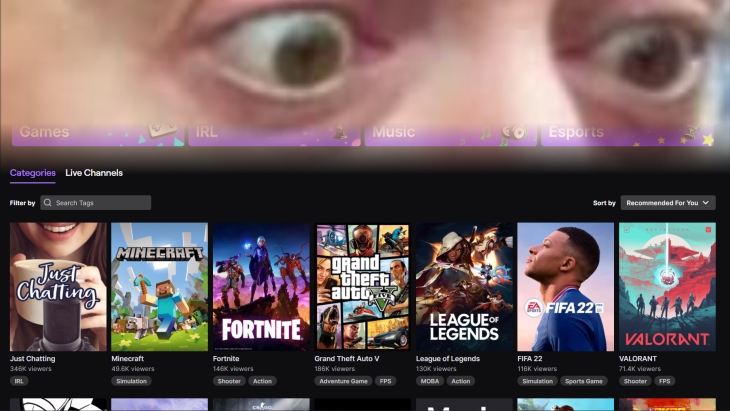
Task: Click the Fortnite title link
Action: point(226,358)
